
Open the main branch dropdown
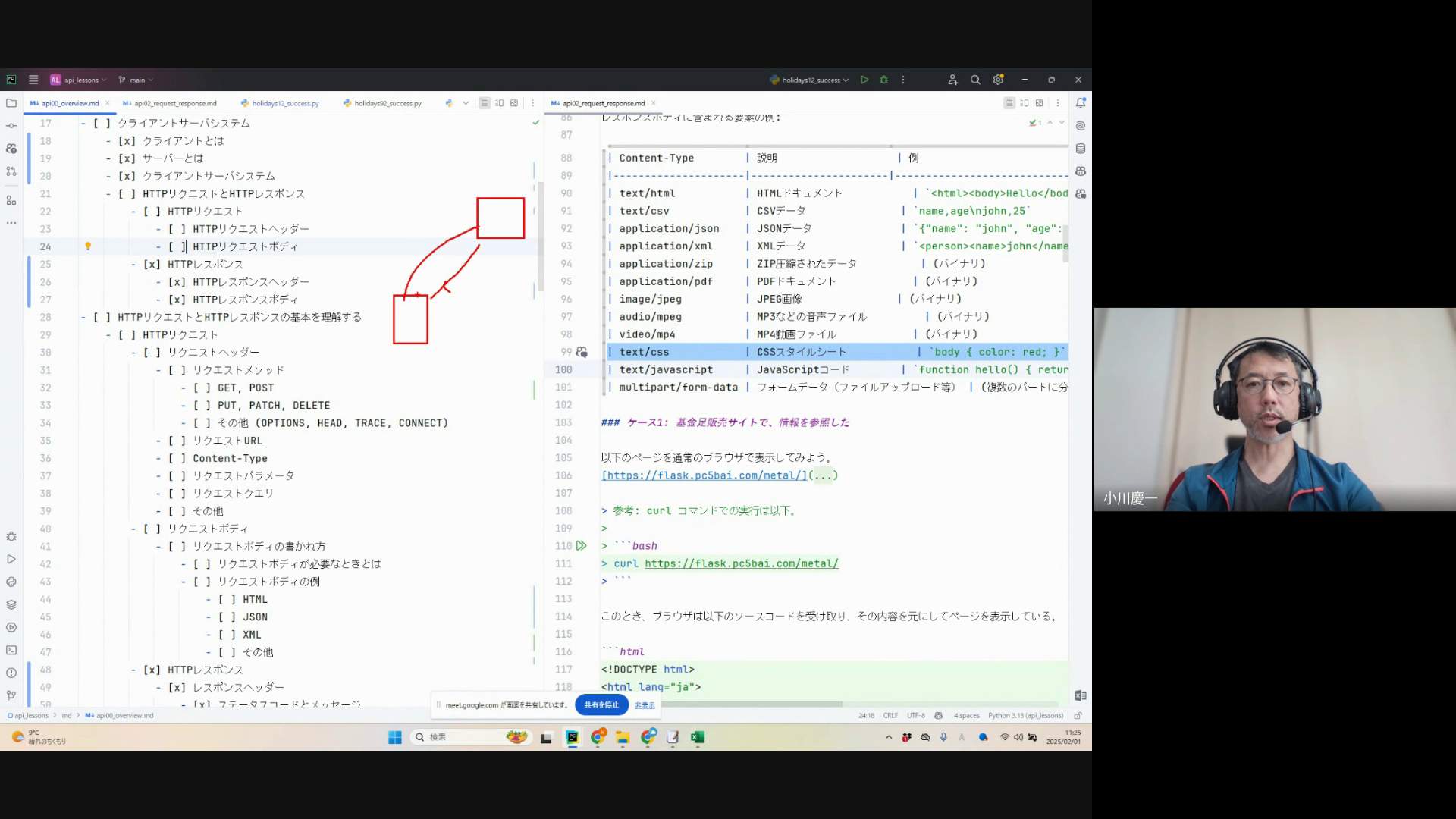(x=137, y=80)
